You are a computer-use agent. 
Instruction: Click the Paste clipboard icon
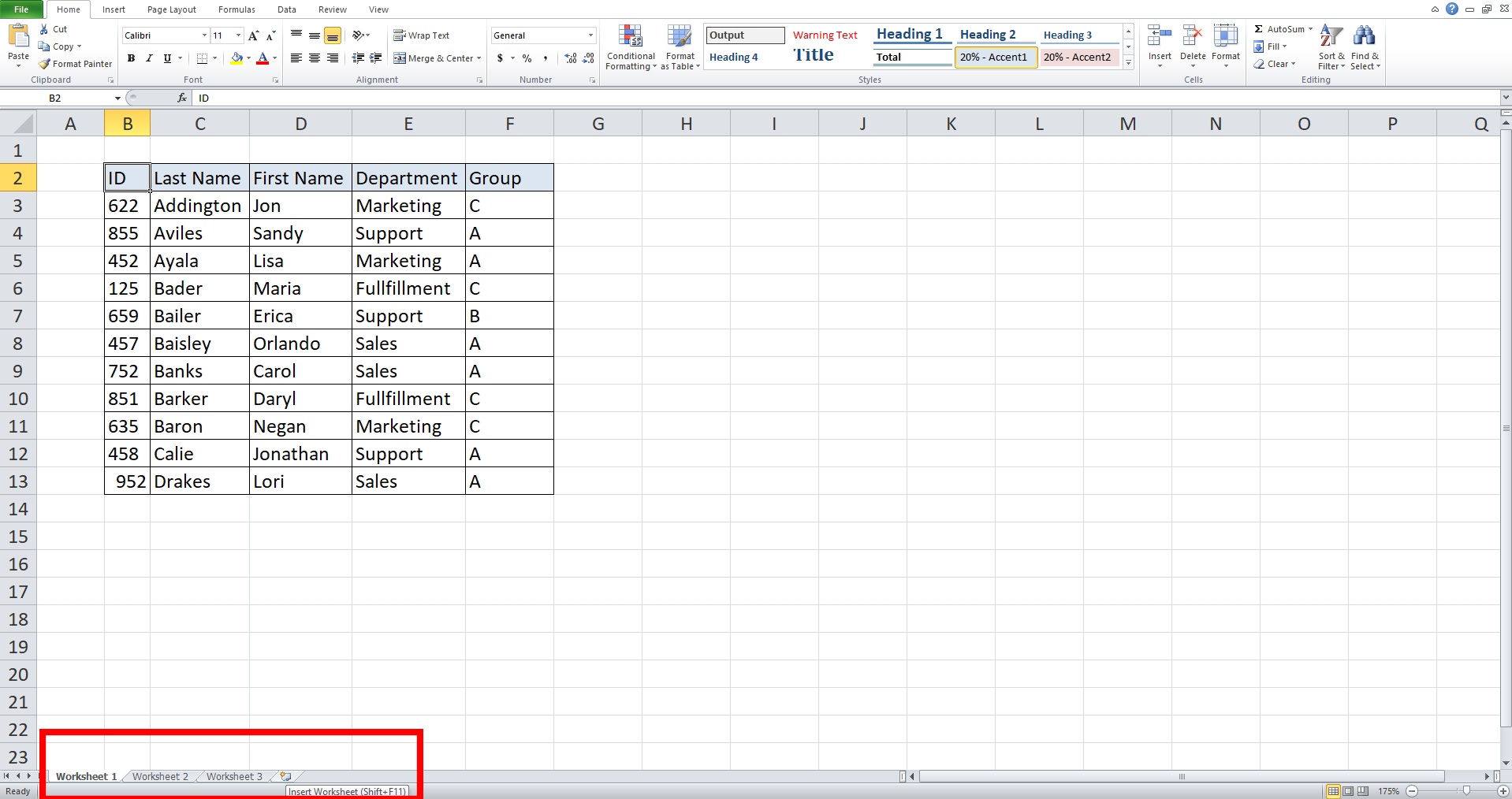pyautogui.click(x=18, y=36)
